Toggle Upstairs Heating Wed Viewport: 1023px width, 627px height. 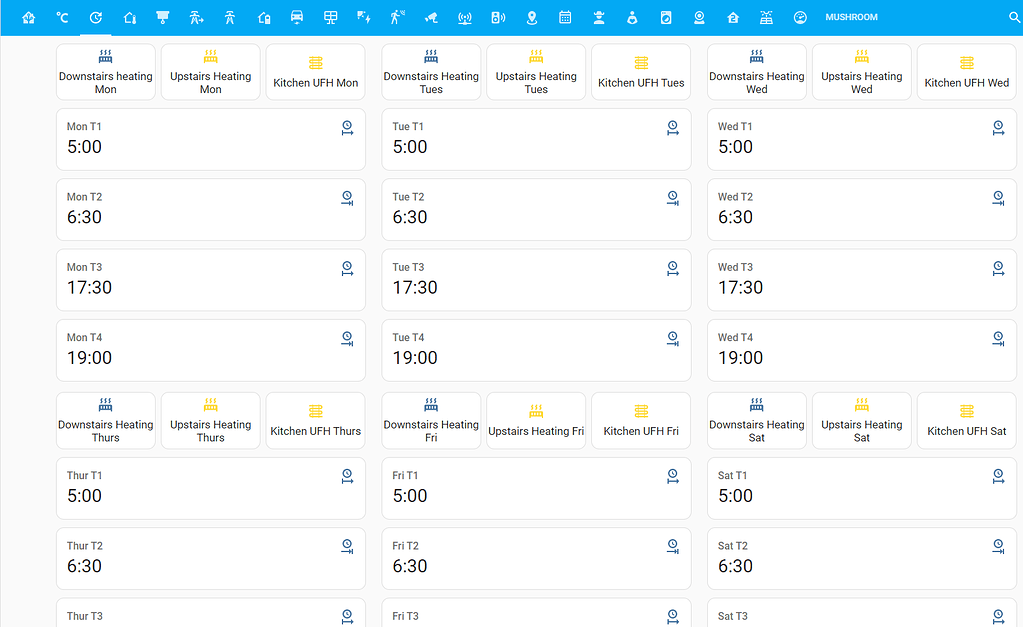862,72
